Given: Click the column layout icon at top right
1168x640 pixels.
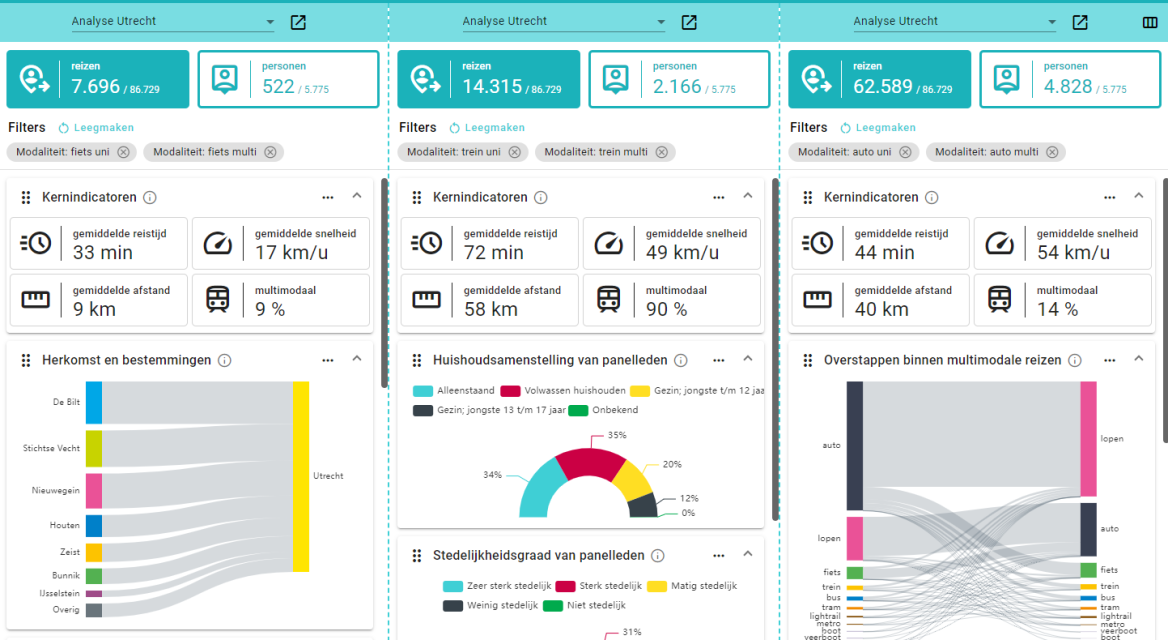Looking at the screenshot, I should 1150,22.
